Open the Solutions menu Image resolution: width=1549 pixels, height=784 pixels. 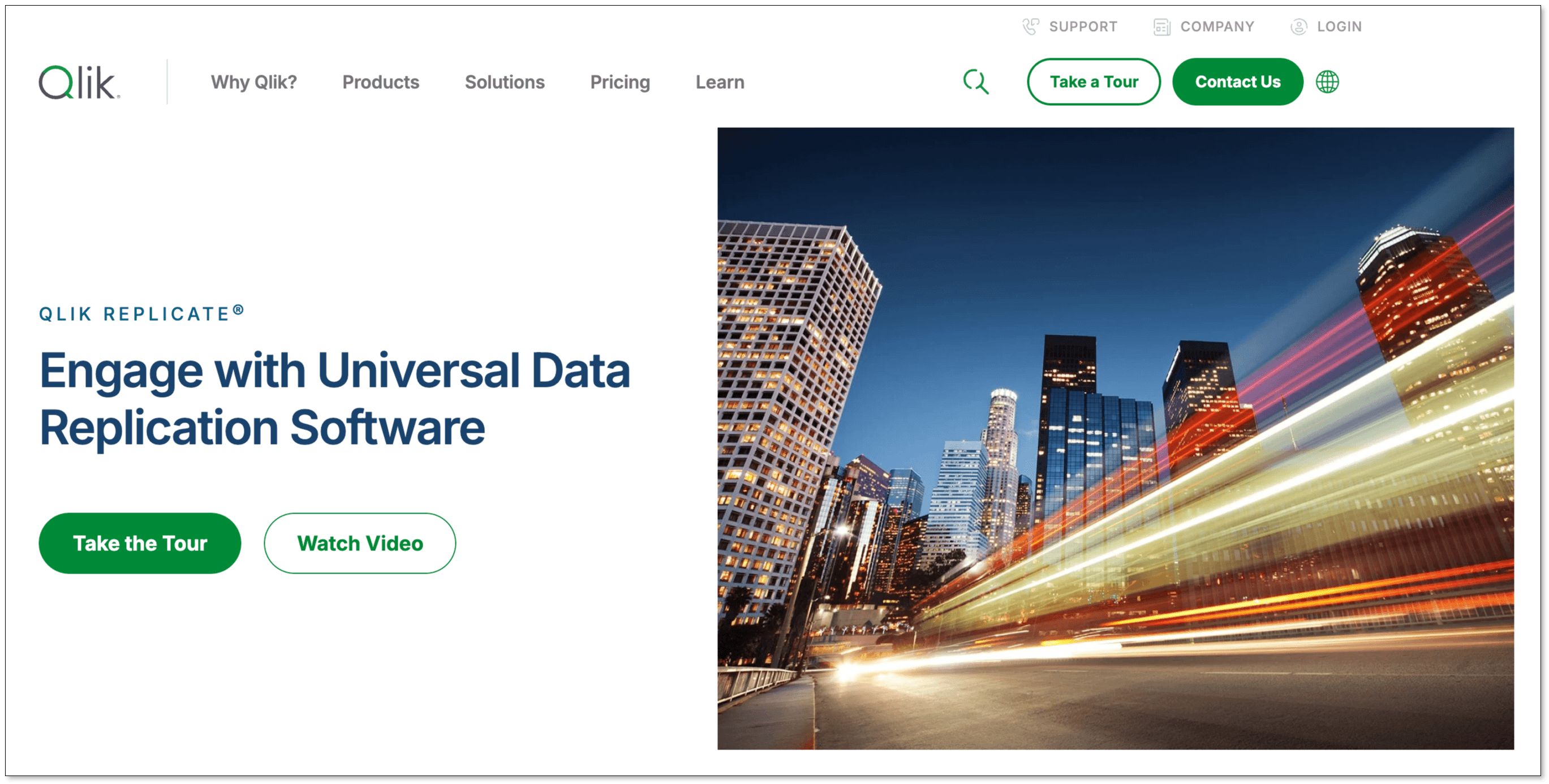[505, 82]
